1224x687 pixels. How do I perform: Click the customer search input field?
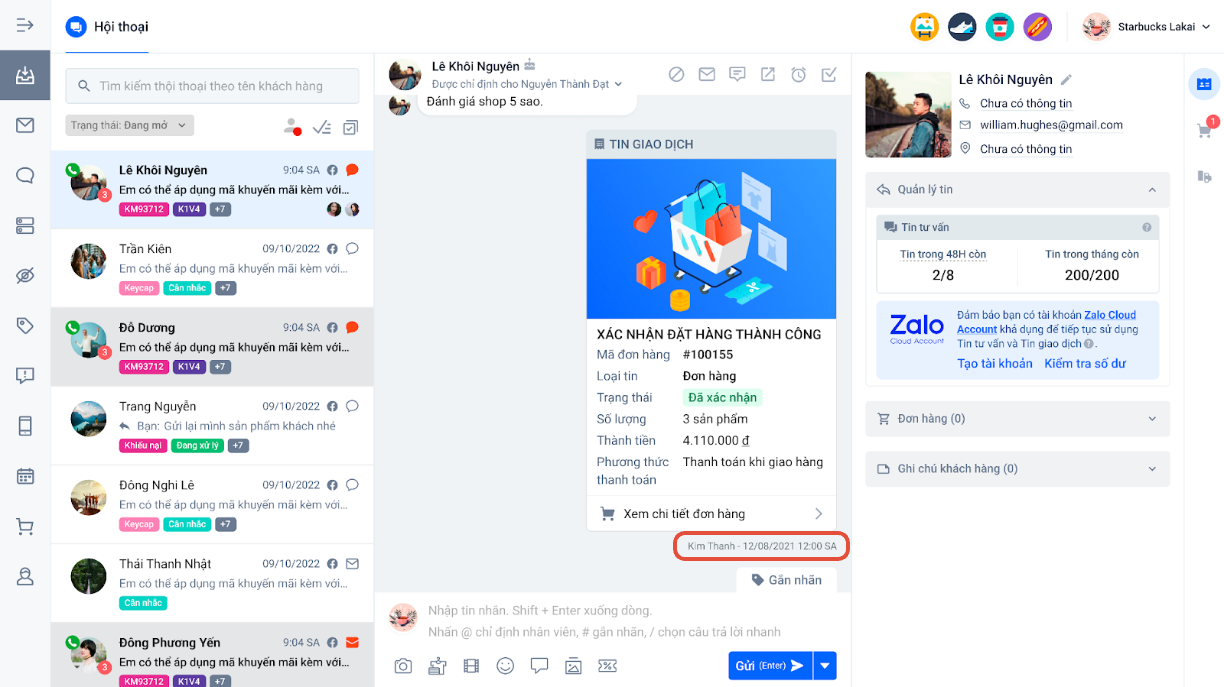coord(212,86)
